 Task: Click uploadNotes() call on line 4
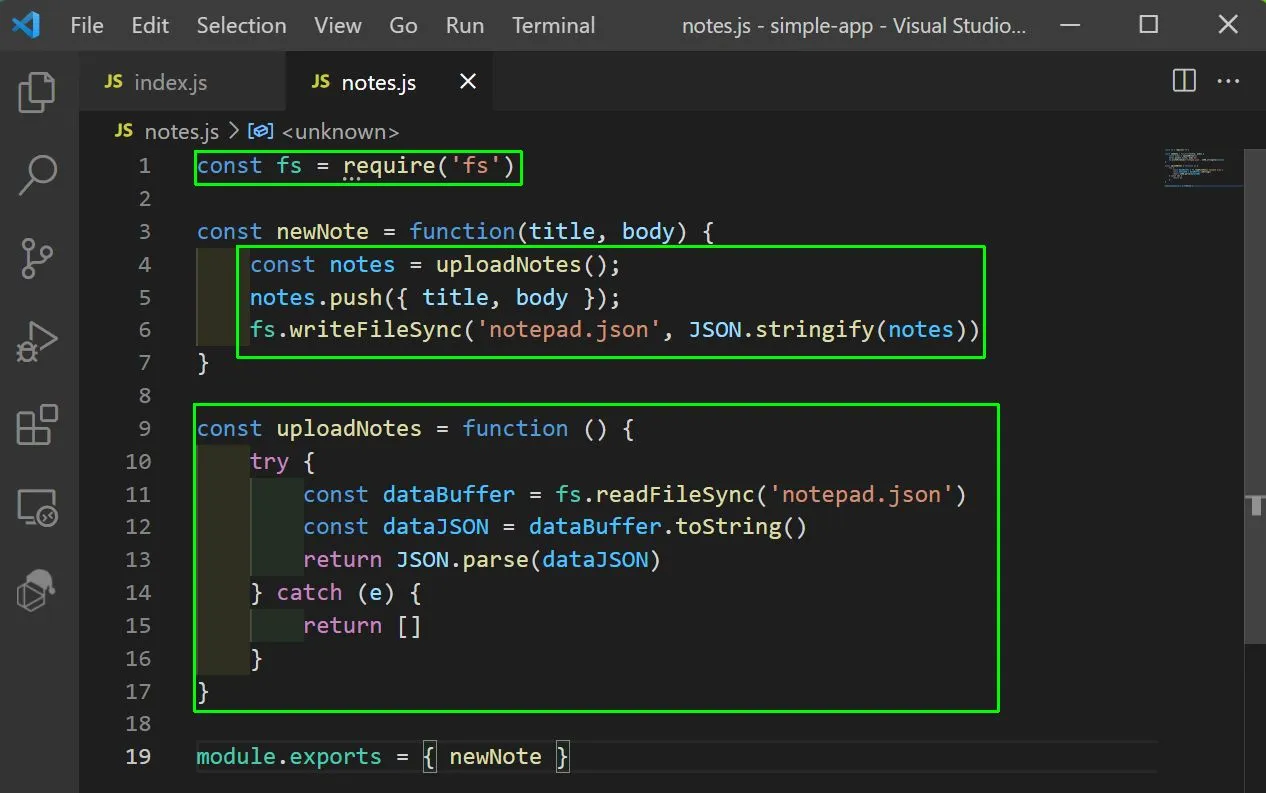click(521, 264)
